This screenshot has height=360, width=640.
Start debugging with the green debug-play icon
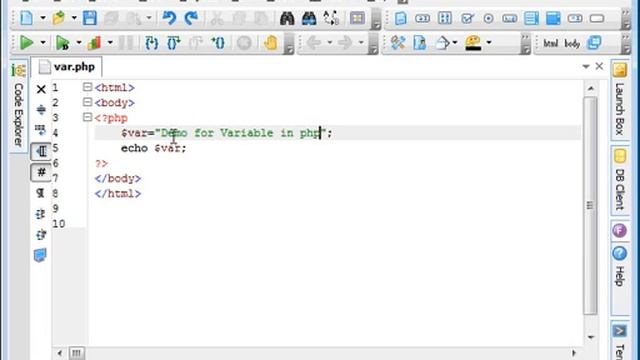(62, 42)
